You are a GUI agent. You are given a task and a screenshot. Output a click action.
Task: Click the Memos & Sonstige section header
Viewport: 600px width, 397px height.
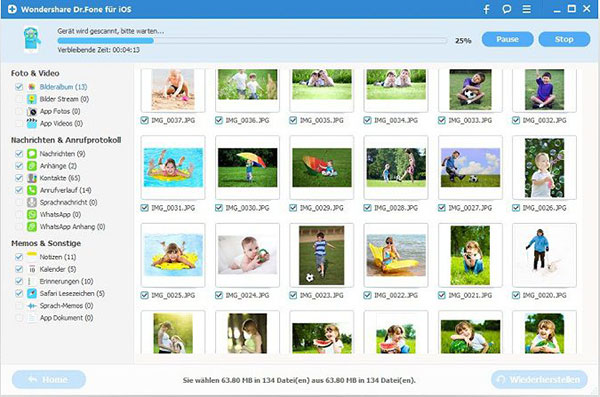point(46,243)
